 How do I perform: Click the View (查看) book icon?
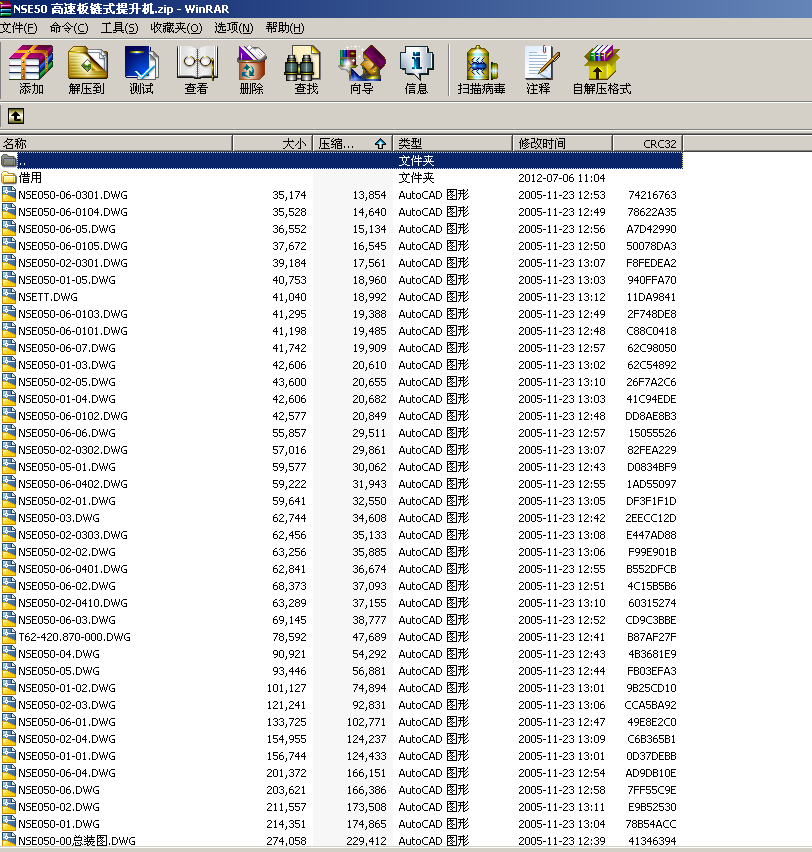point(197,63)
